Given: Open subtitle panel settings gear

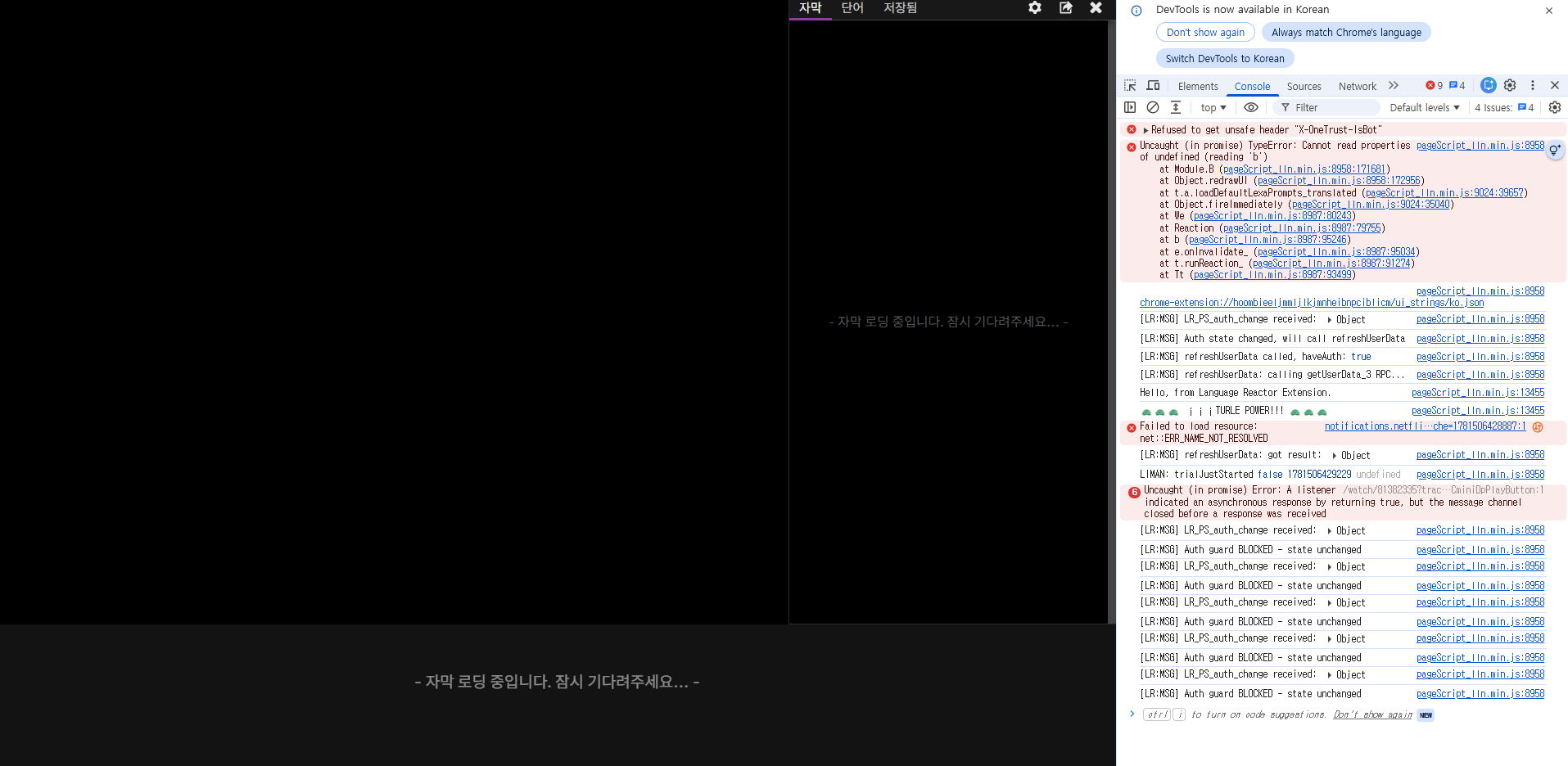Looking at the screenshot, I should 1035,7.
